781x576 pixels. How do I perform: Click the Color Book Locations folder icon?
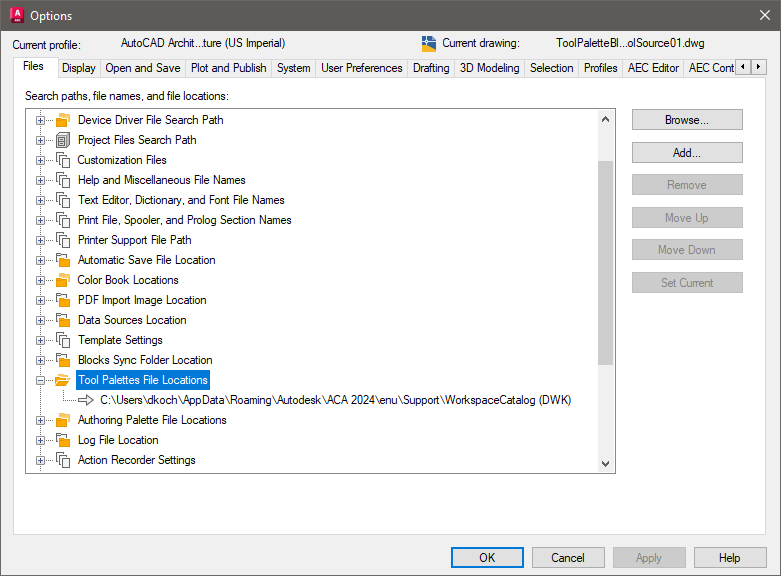(x=63, y=280)
